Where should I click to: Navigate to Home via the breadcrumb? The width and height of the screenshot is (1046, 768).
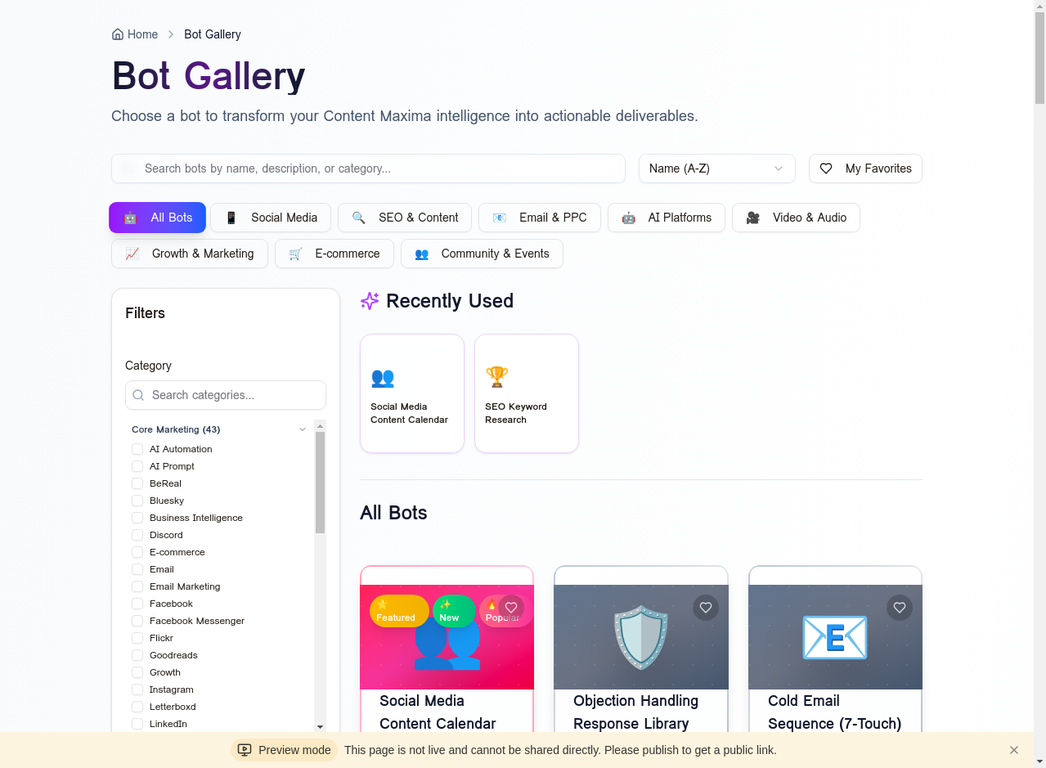click(x=134, y=34)
